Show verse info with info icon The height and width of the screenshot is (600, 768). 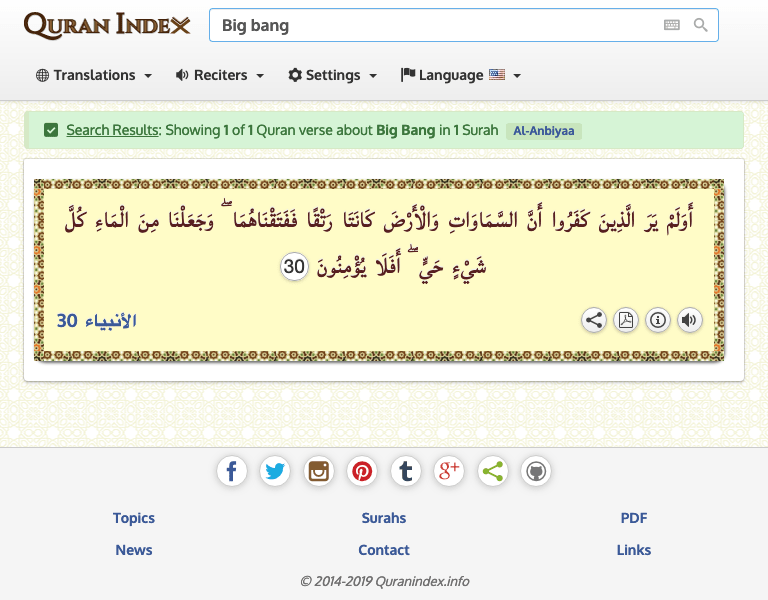658,320
